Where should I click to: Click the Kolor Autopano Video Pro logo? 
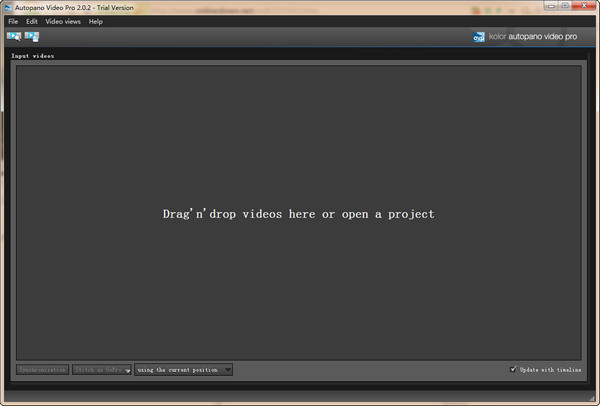(525, 37)
